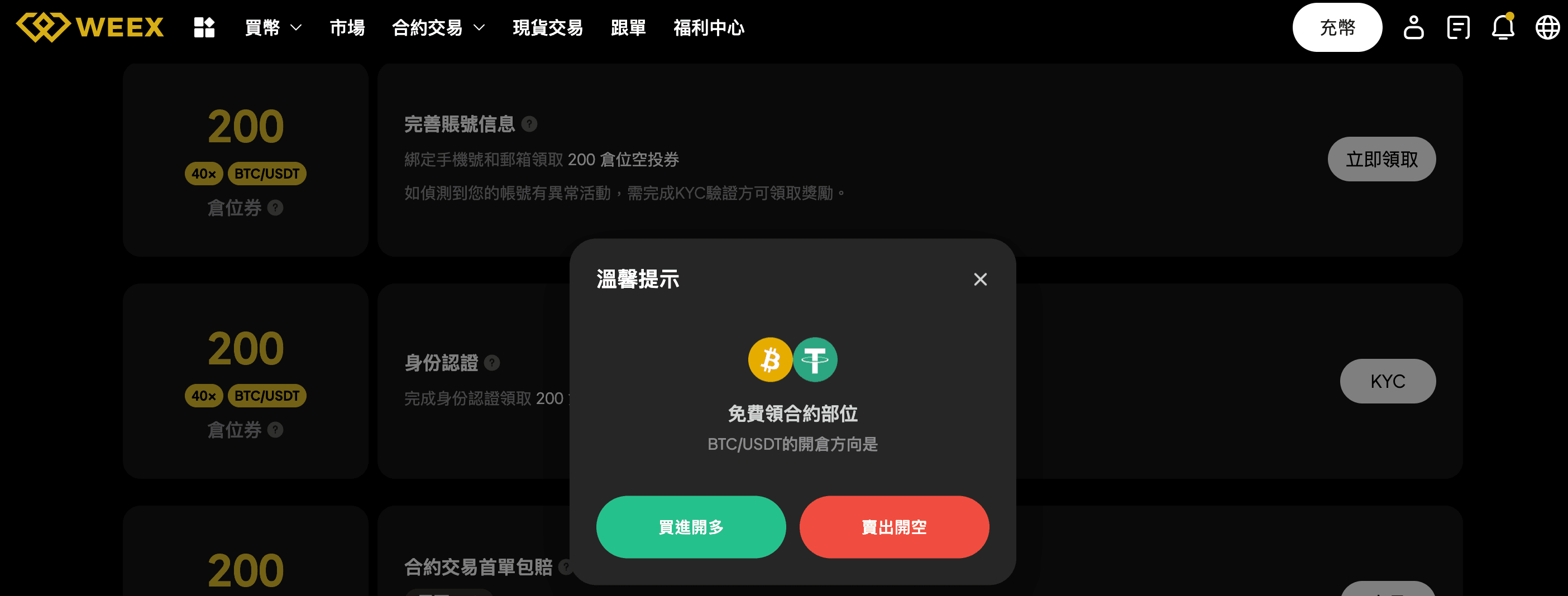Click the 充幣 deposit button
The width and height of the screenshot is (1568, 596).
point(1337,27)
